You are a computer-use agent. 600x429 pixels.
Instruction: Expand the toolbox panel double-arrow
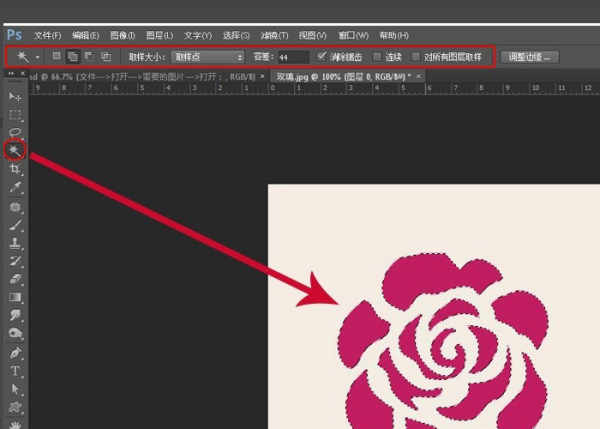11,73
